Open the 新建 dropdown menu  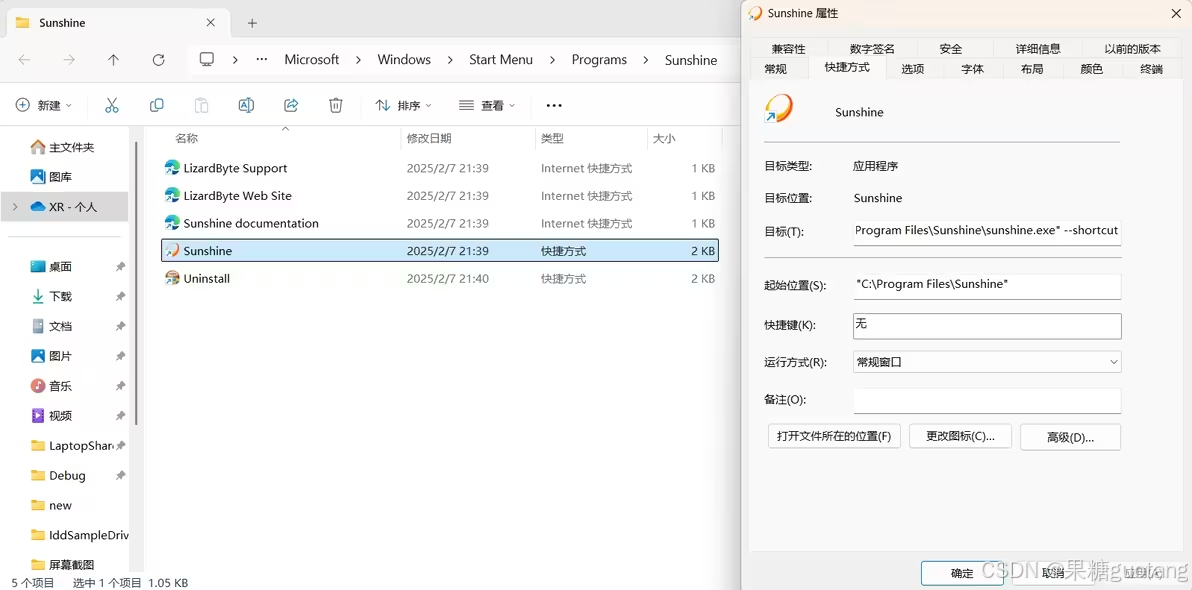click(44, 105)
